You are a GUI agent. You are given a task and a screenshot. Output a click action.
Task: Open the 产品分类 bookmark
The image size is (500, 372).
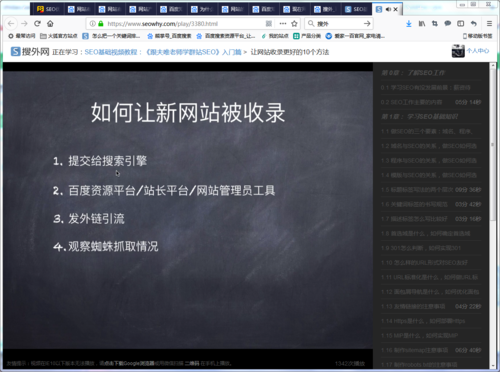point(307,36)
